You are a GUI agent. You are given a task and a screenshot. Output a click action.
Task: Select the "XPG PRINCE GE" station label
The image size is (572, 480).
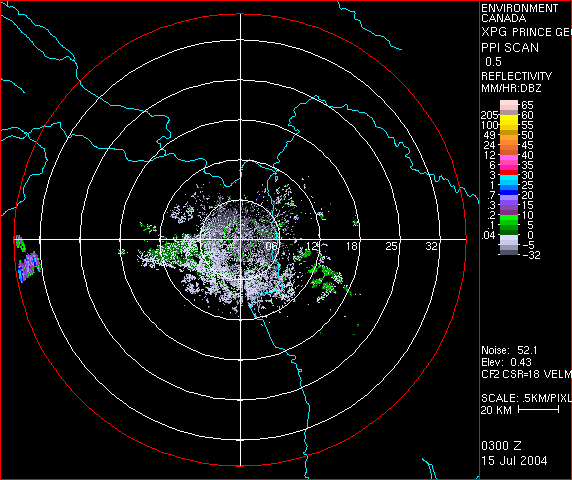click(526, 32)
